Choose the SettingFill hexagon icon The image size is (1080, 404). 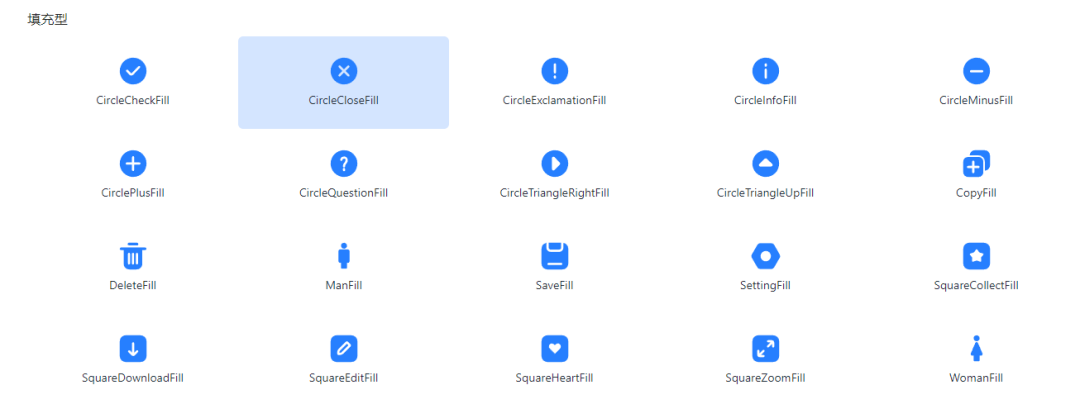765,256
